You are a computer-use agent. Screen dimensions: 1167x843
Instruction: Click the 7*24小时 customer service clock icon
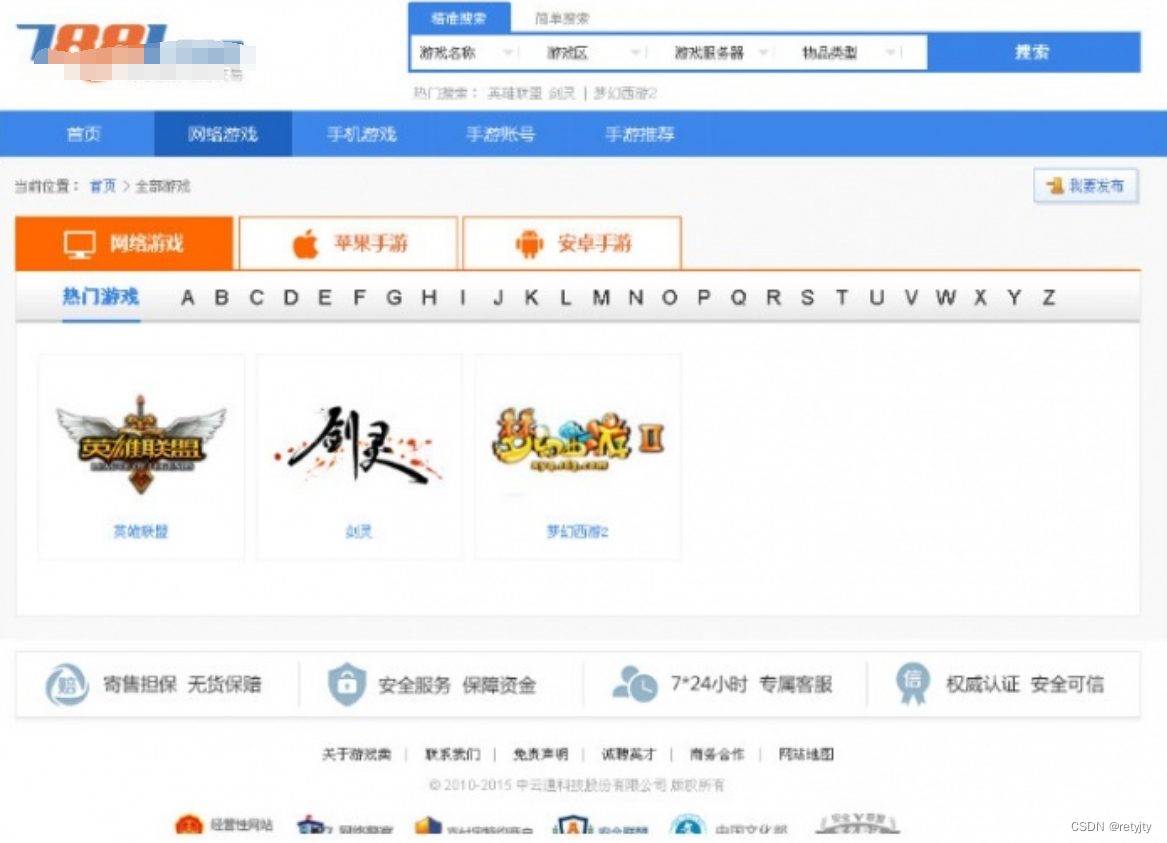point(634,684)
